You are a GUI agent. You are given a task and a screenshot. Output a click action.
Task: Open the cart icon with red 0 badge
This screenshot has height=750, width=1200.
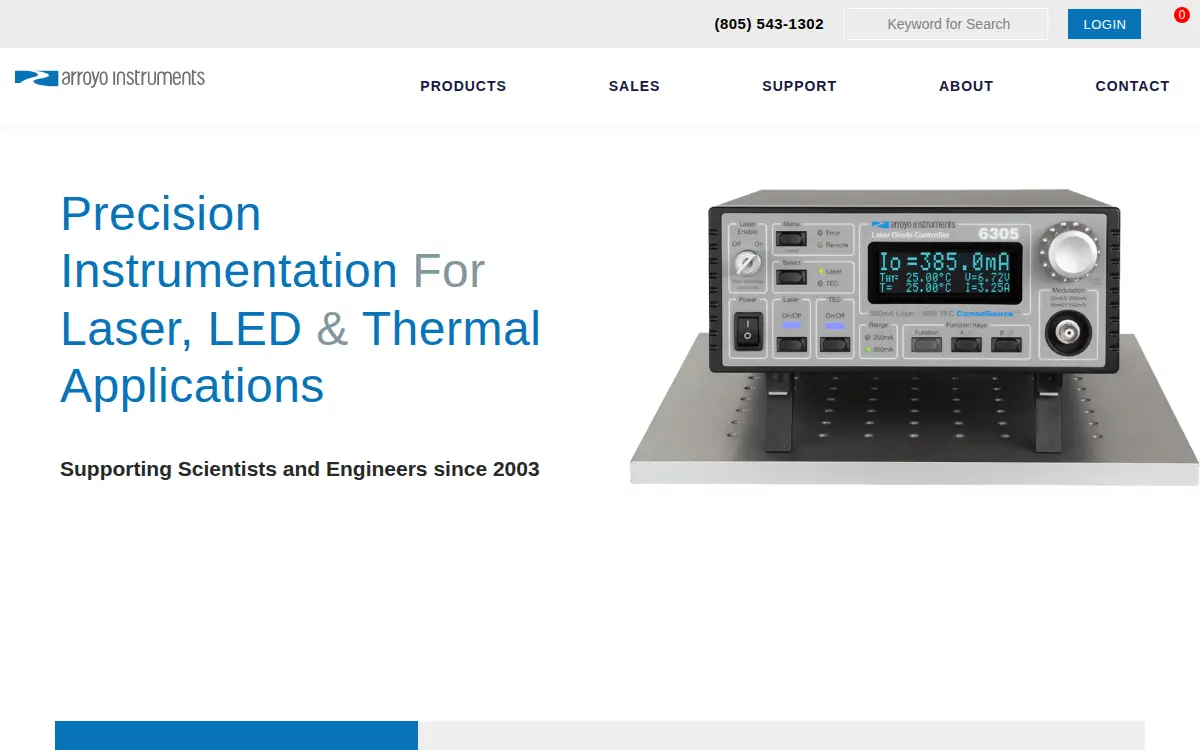pos(1181,16)
